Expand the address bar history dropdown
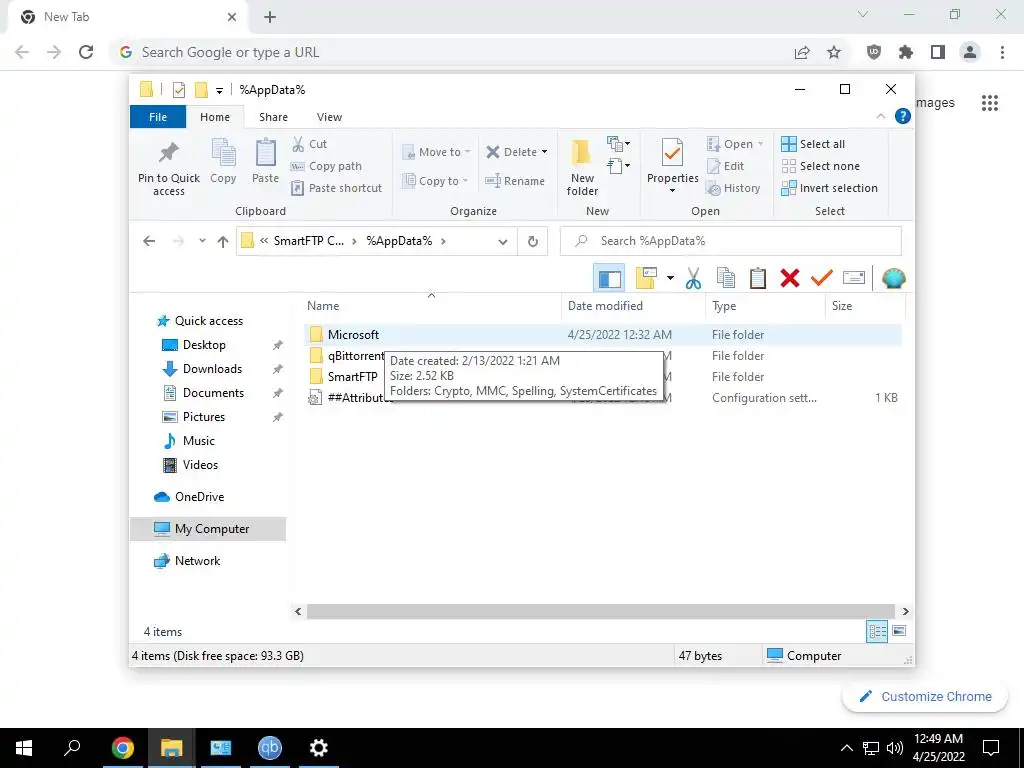The height and width of the screenshot is (768, 1024). (x=503, y=241)
